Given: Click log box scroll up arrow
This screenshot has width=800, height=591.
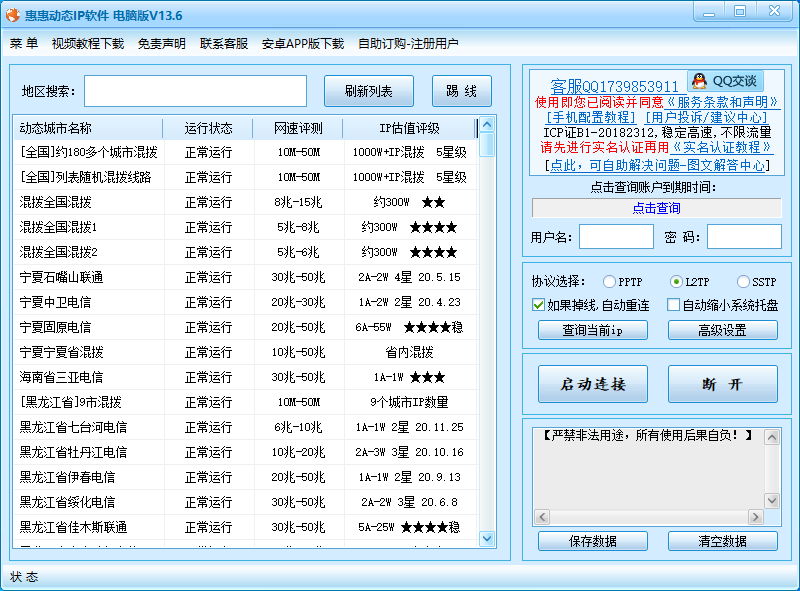Looking at the screenshot, I should pos(772,437).
